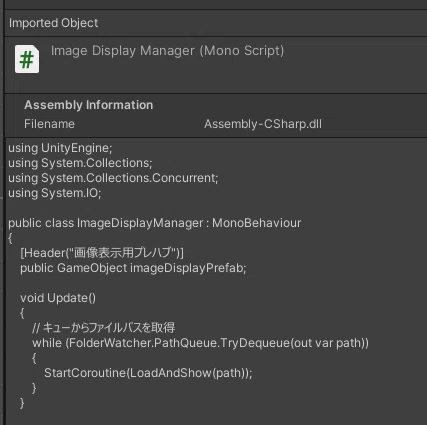Click the using System.IO; line
This screenshot has height=425, width=427.
click(55, 193)
